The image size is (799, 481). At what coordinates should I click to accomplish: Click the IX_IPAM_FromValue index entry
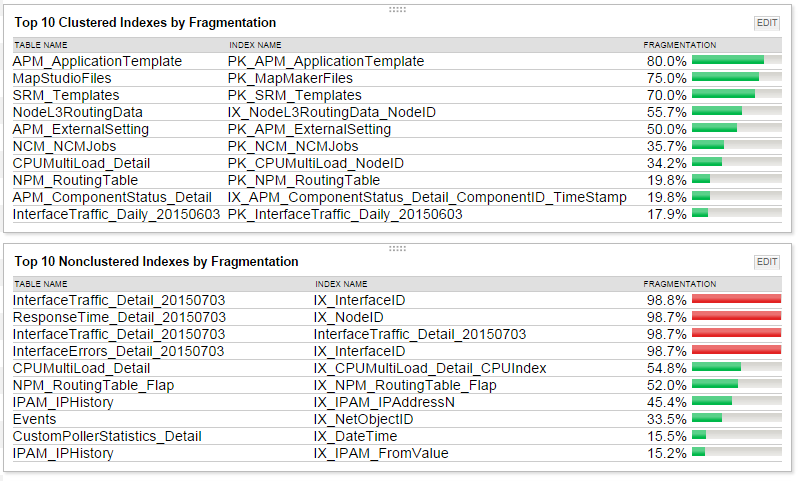click(x=381, y=453)
